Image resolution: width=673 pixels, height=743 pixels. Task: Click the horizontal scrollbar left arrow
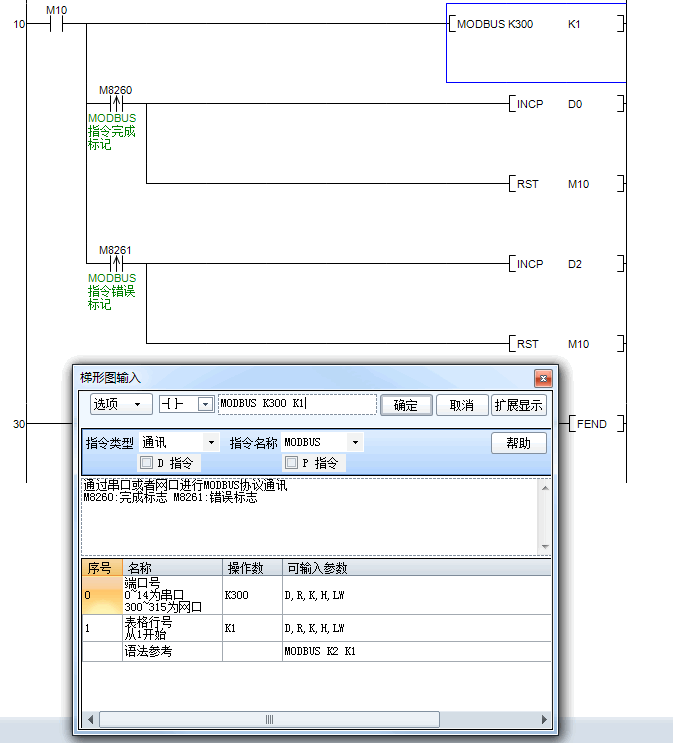(x=91, y=719)
